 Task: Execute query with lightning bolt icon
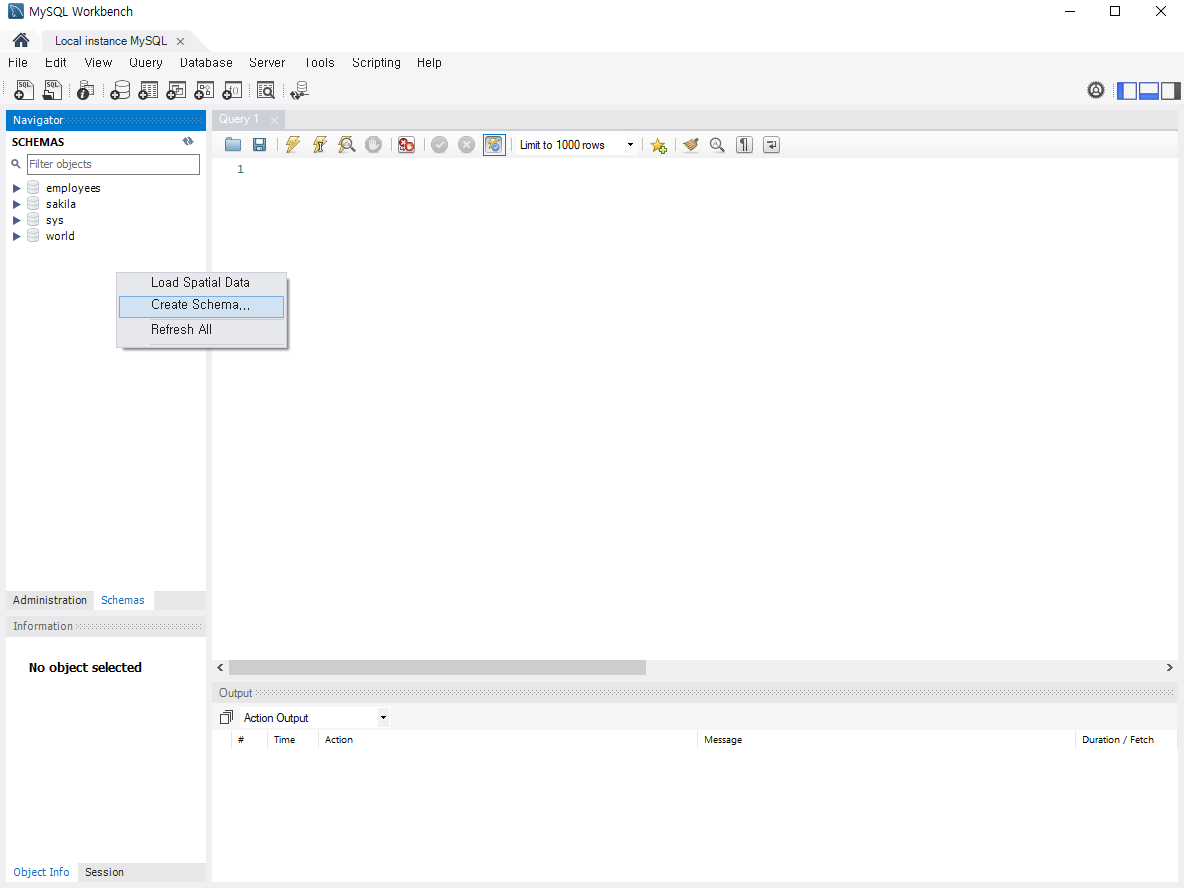tap(293, 145)
